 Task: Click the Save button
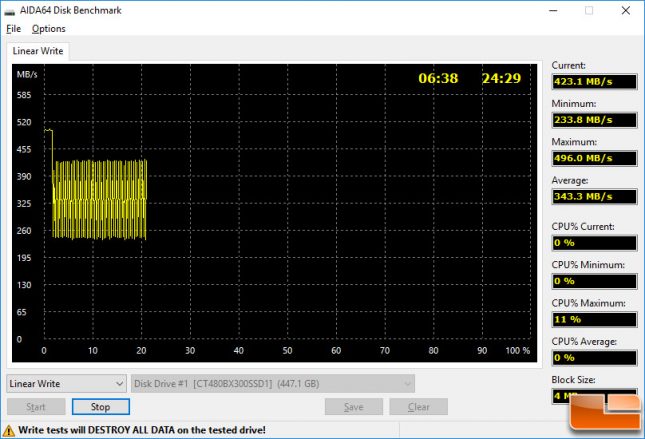[354, 407]
